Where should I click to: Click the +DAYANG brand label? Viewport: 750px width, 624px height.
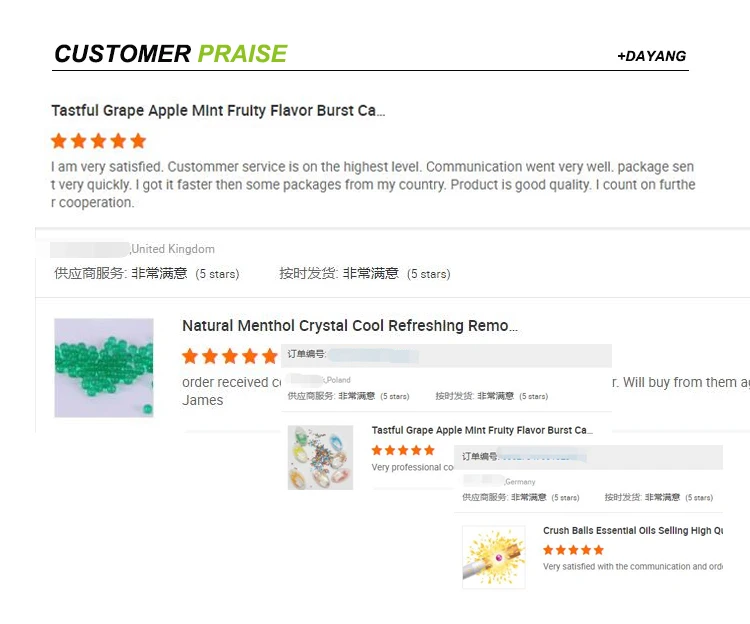(651, 56)
